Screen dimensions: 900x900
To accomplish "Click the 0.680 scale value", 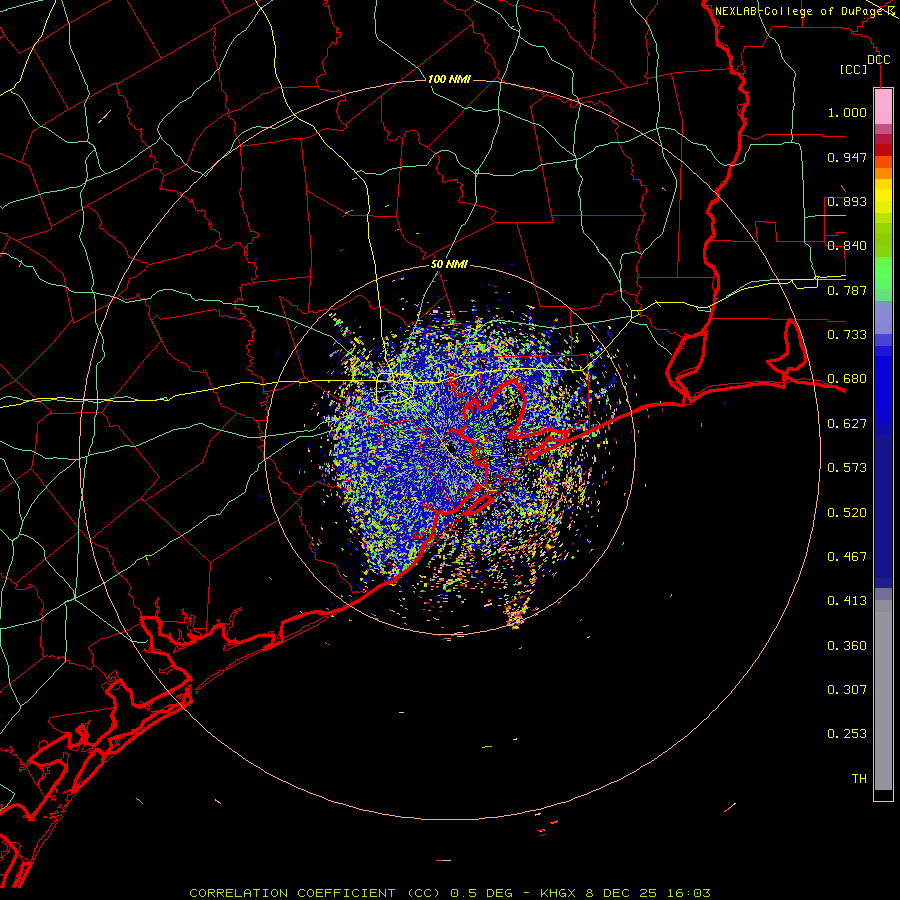I will pyautogui.click(x=847, y=379).
